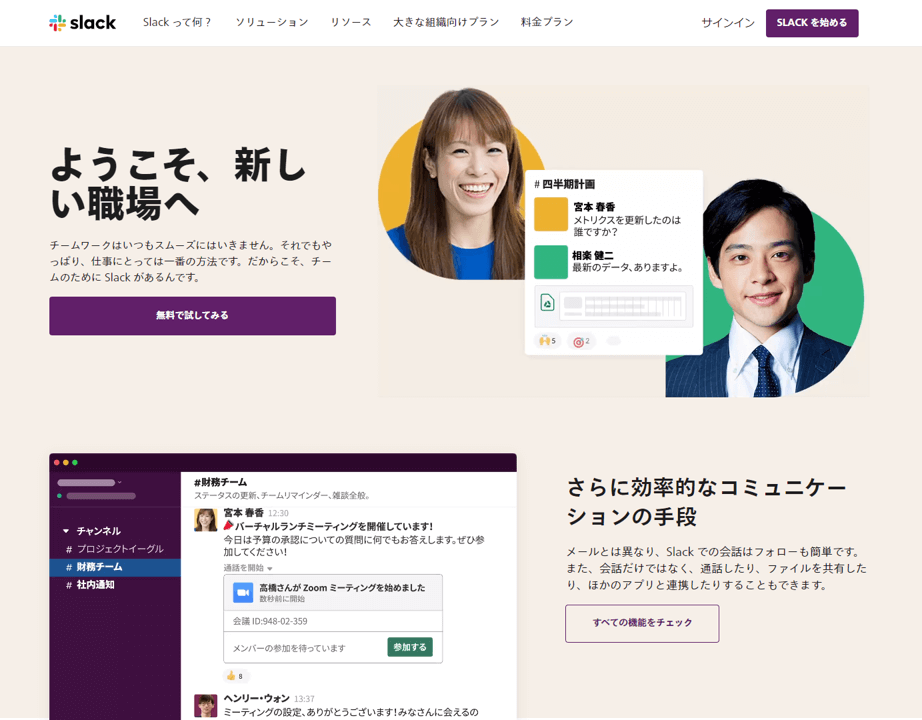Screen dimensions: 922x720
Task: Click the 無料で試してみる button
Action: coord(192,315)
